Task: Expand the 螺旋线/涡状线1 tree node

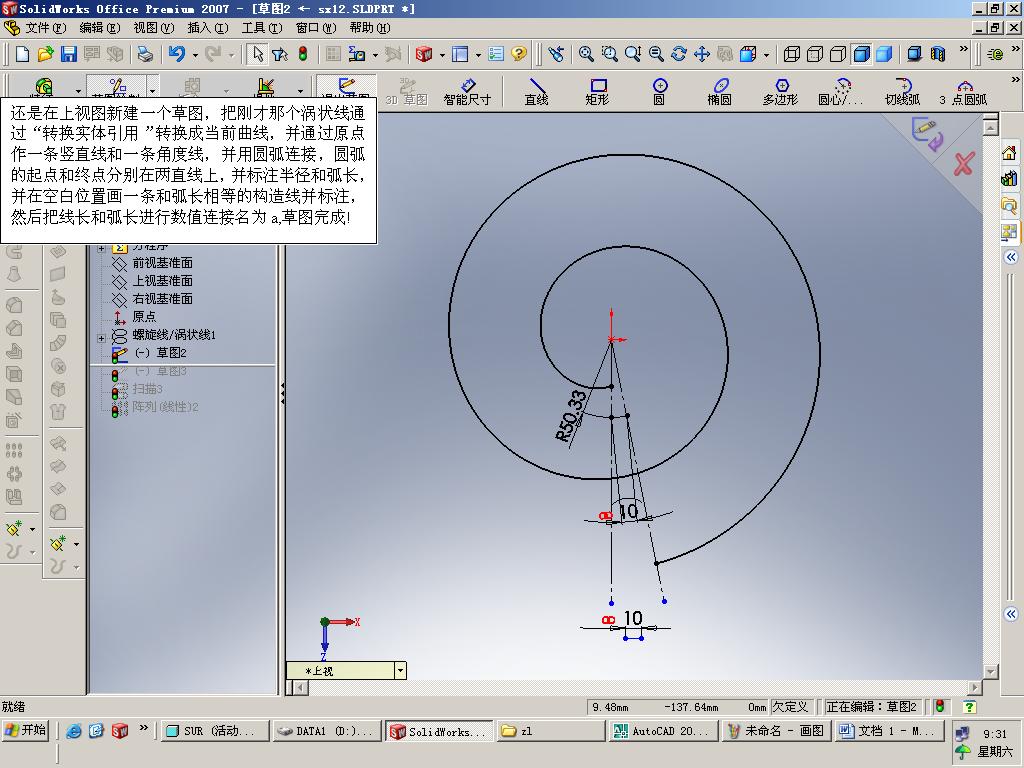Action: [x=101, y=338]
